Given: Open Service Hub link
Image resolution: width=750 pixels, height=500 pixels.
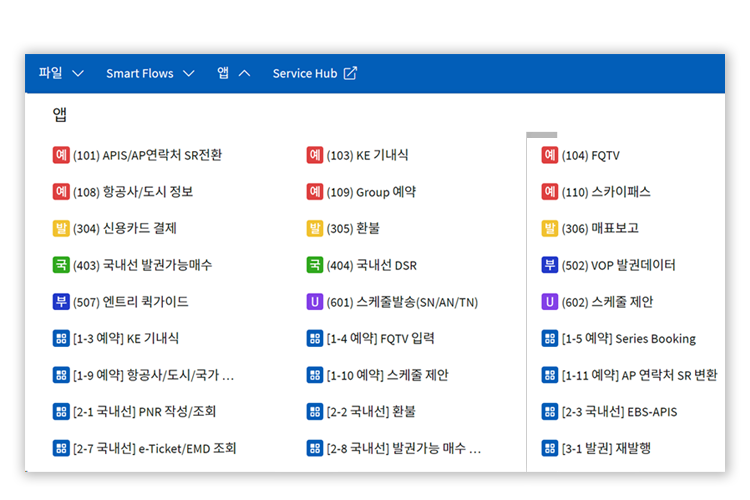Looking at the screenshot, I should coord(305,73).
